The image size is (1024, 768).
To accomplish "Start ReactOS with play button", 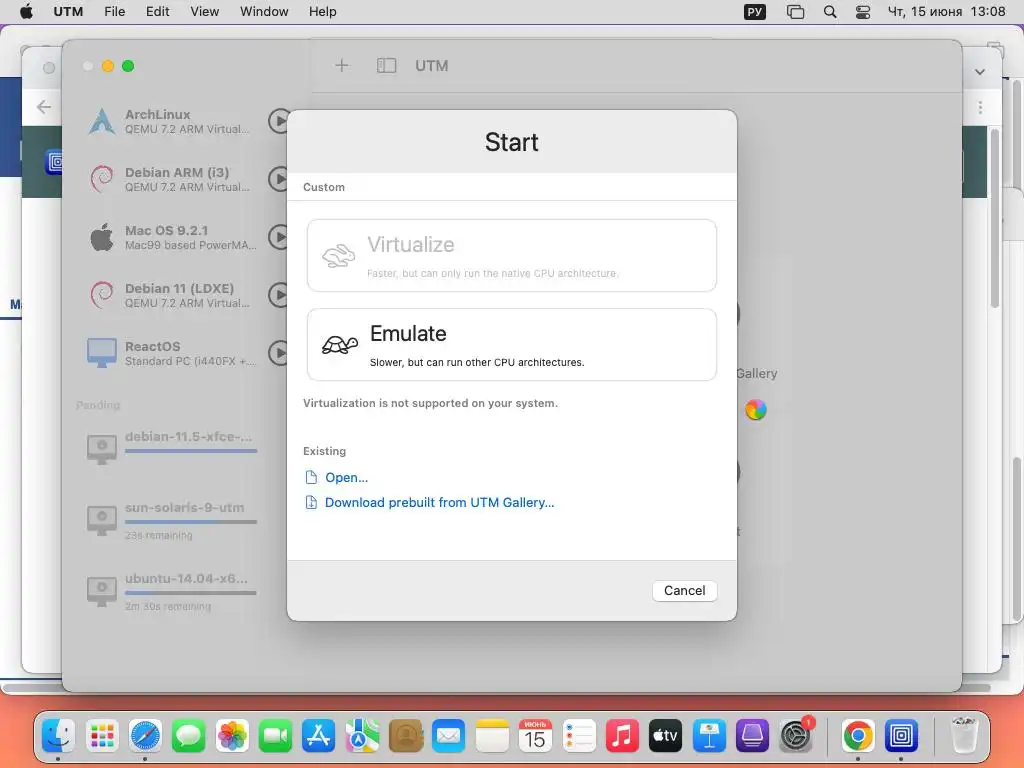I will tap(279, 353).
